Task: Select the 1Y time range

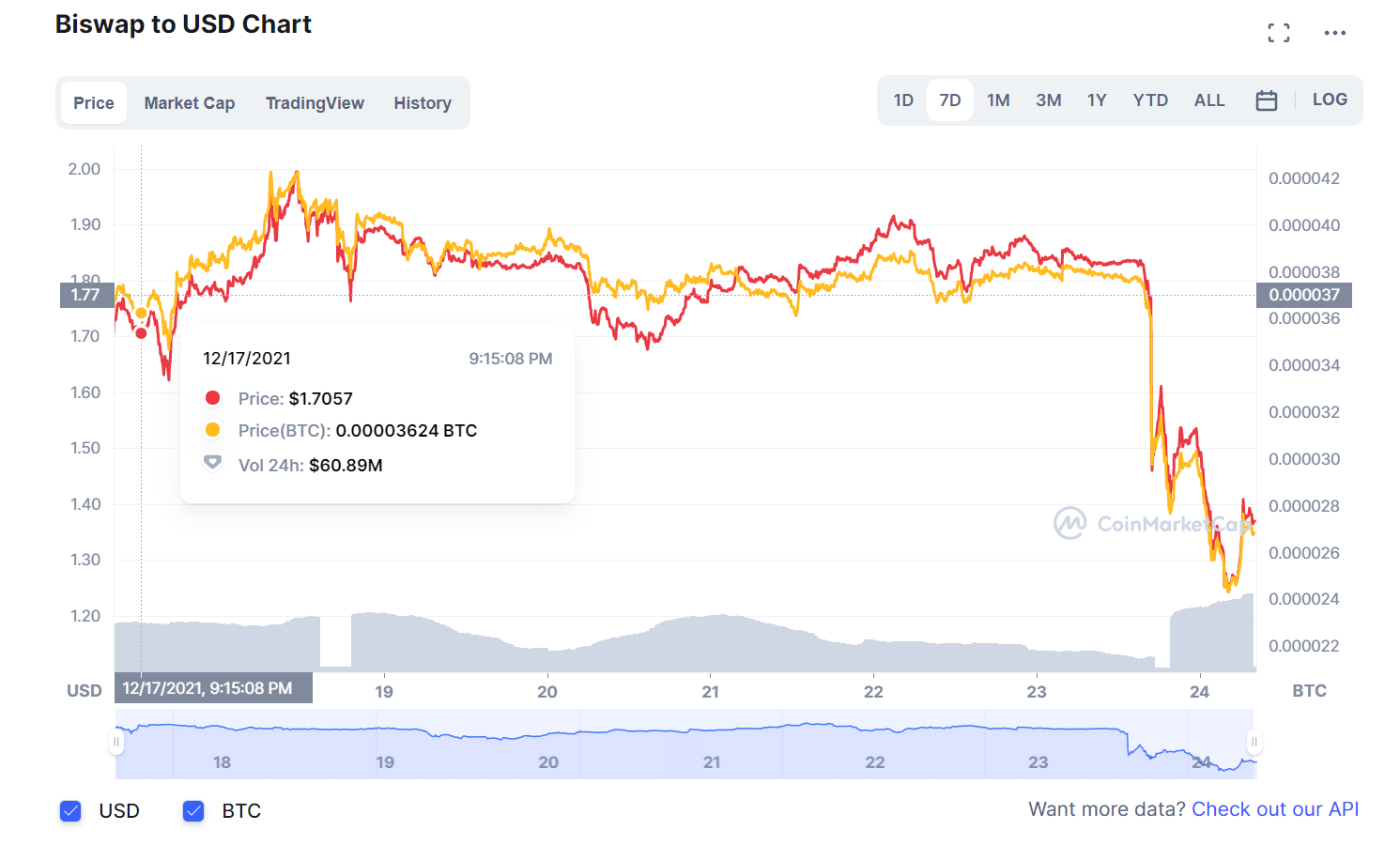Action: [1097, 100]
